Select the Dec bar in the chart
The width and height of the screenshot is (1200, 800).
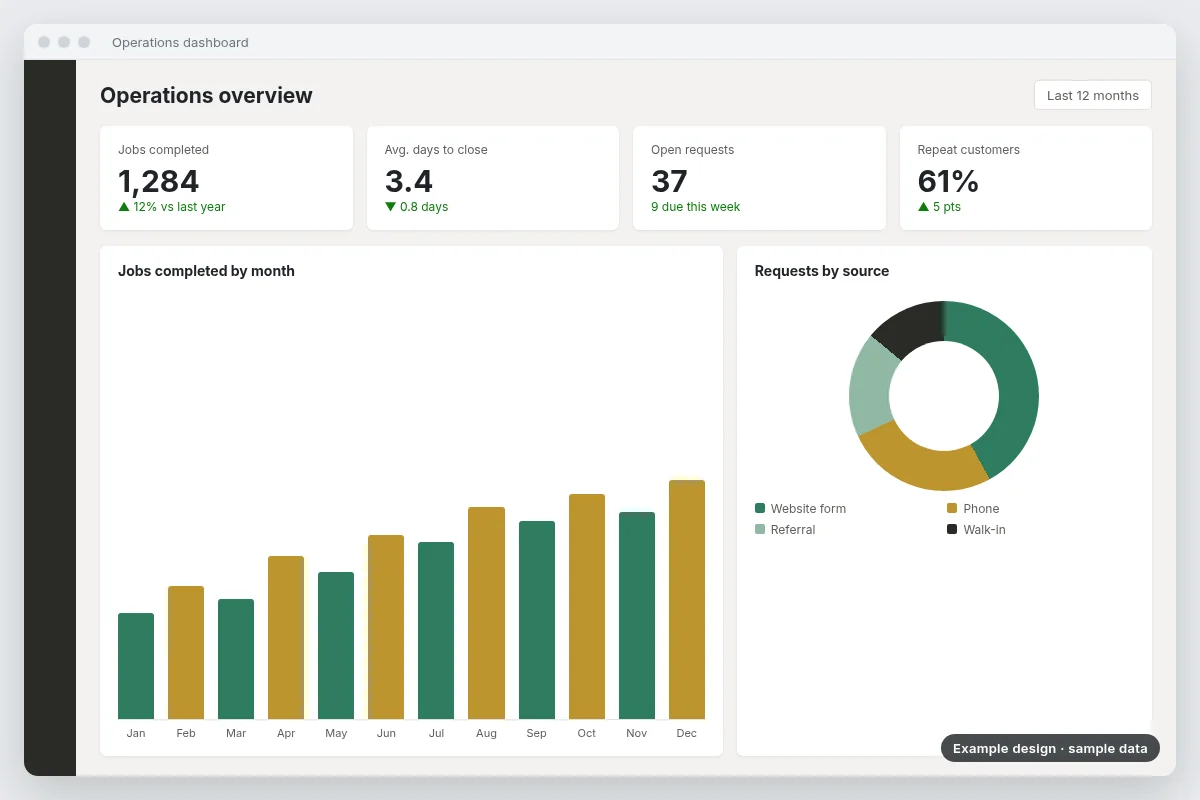(x=687, y=599)
